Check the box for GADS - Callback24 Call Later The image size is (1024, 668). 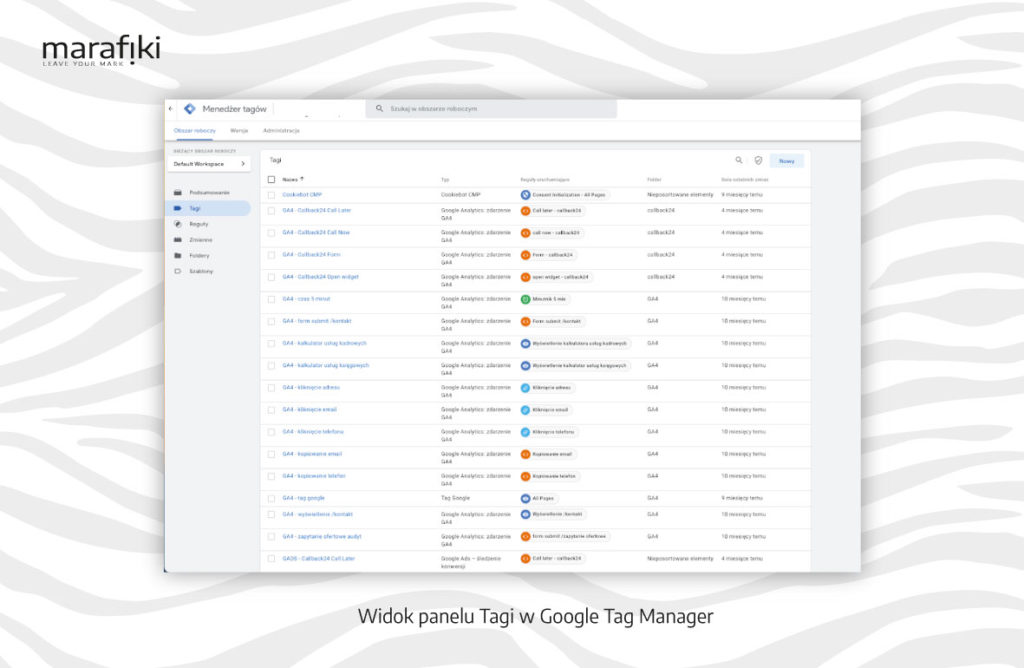(x=271, y=558)
